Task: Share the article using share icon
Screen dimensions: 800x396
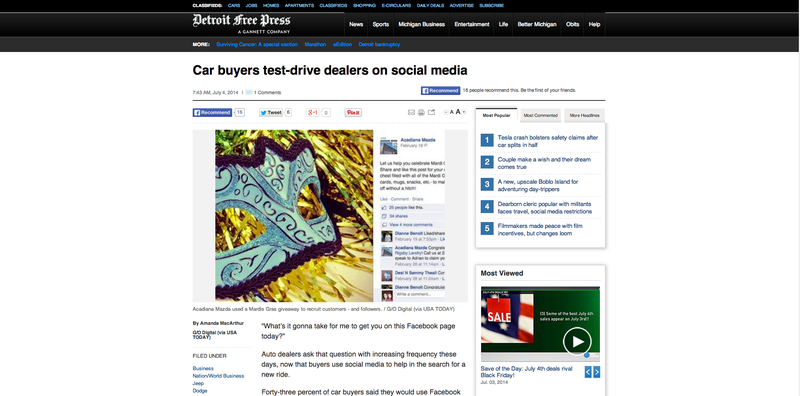Action: point(431,112)
